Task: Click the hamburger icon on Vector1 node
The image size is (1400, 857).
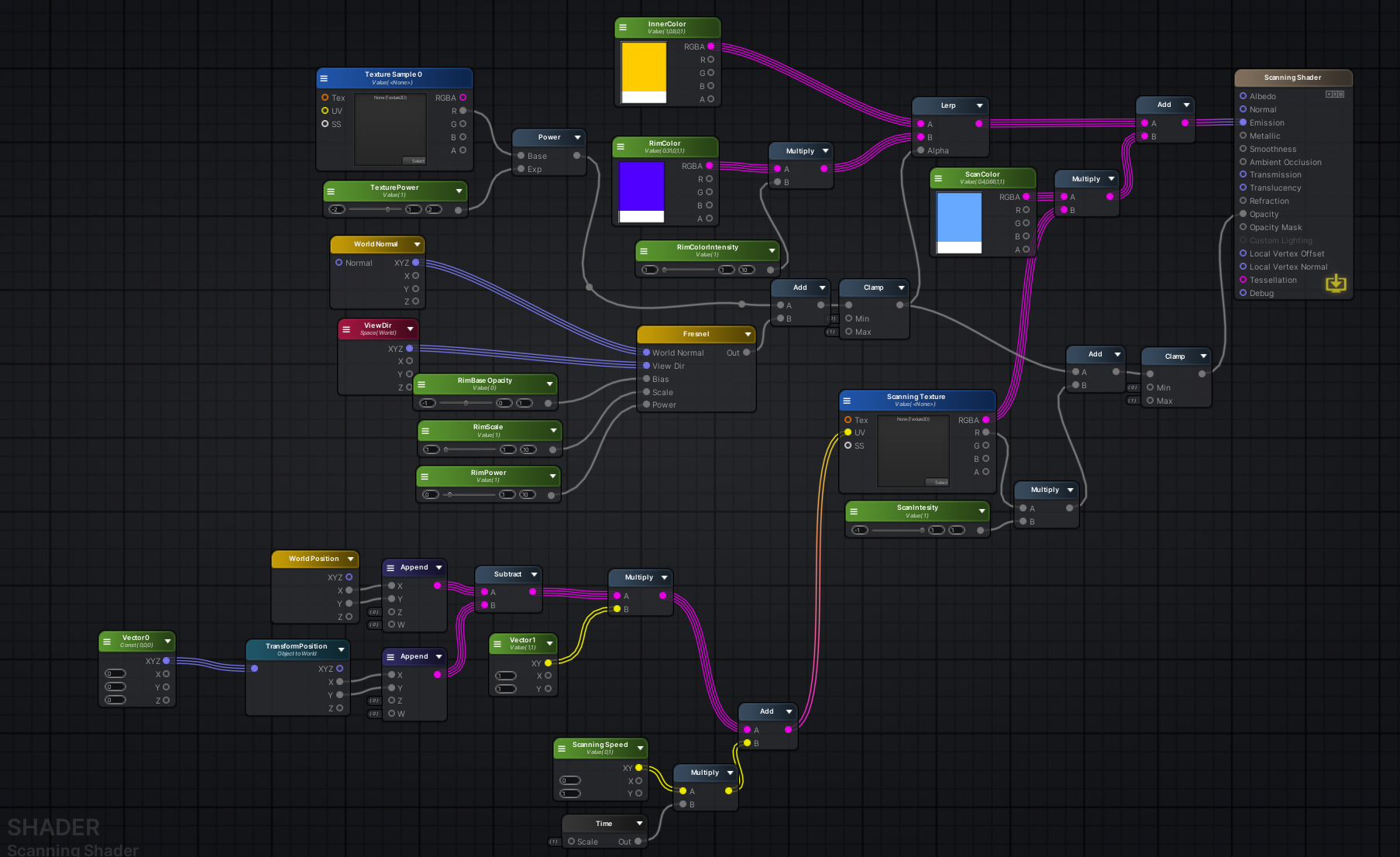Action: (x=497, y=643)
